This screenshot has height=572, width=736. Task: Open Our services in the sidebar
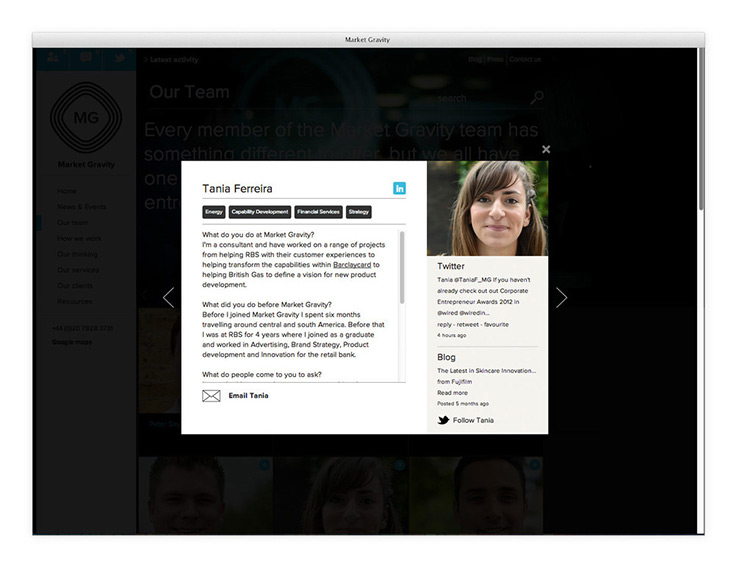tap(78, 270)
